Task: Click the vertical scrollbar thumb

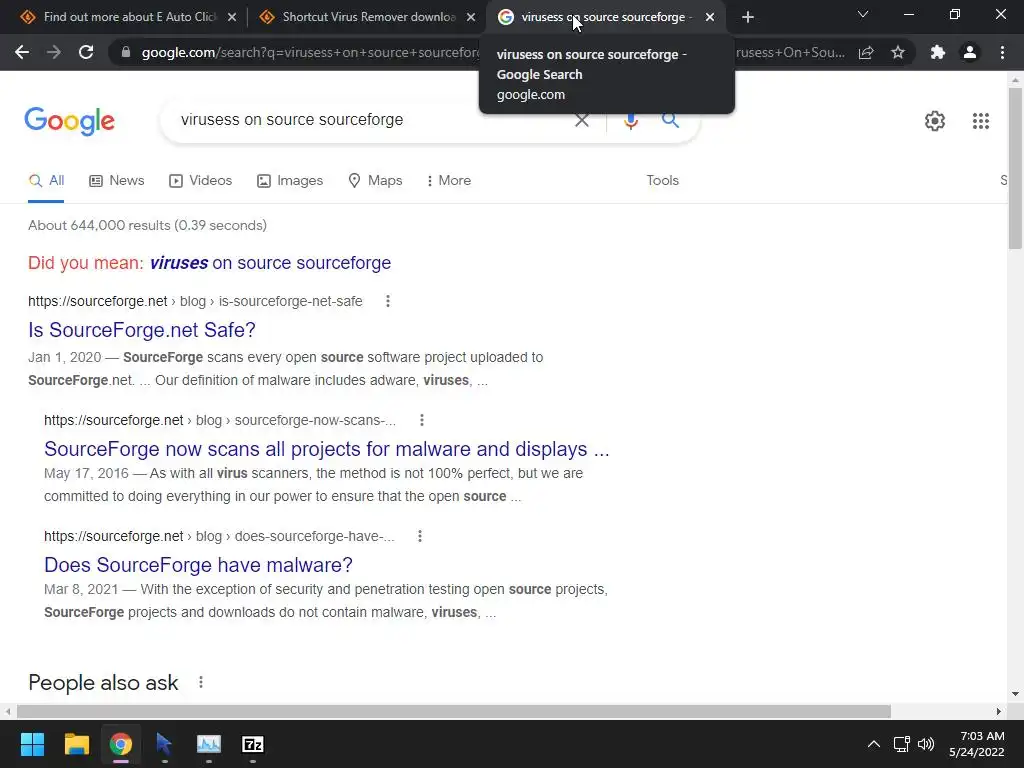Action: pyautogui.click(x=1014, y=168)
